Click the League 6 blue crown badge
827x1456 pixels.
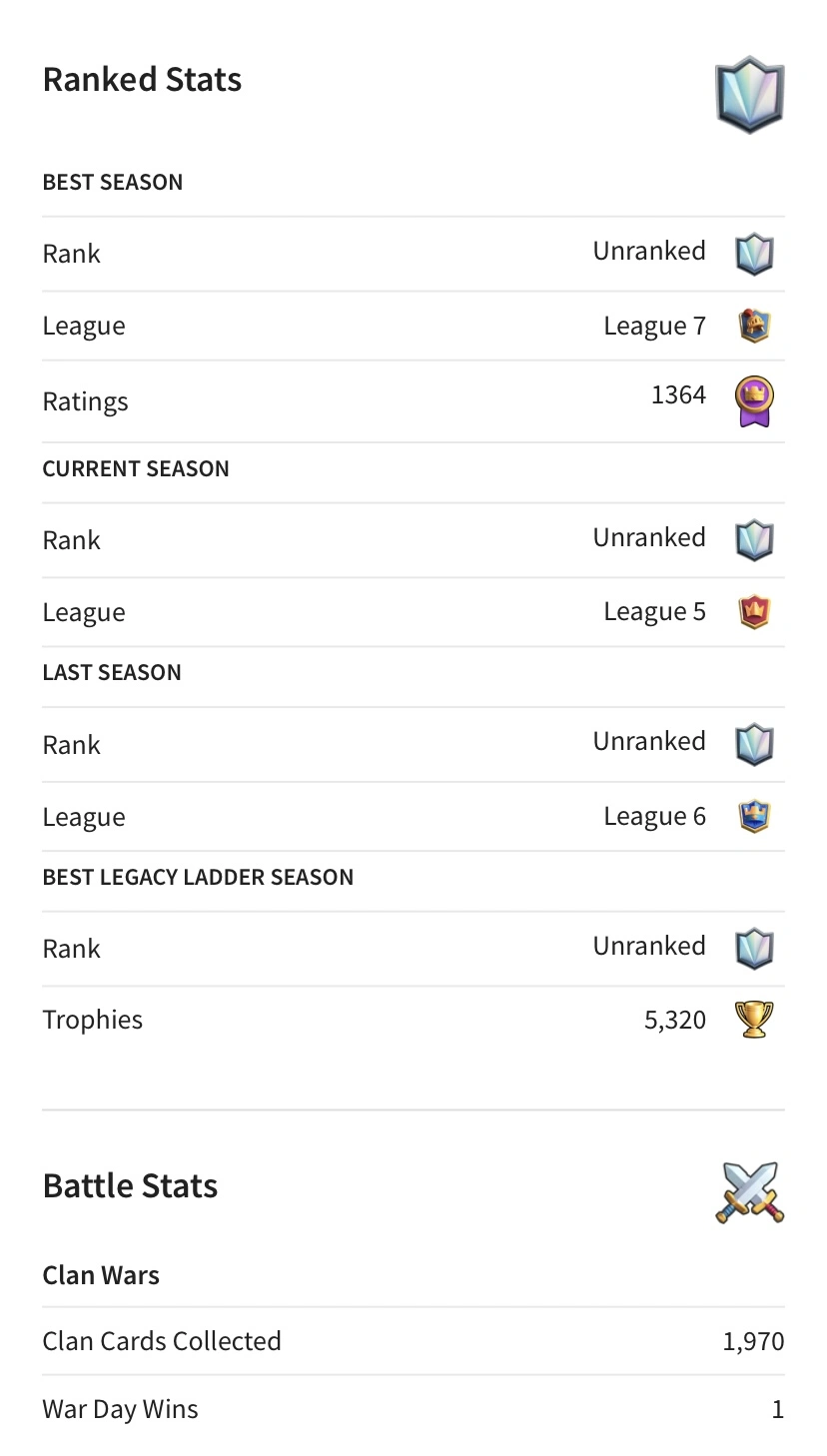754,816
